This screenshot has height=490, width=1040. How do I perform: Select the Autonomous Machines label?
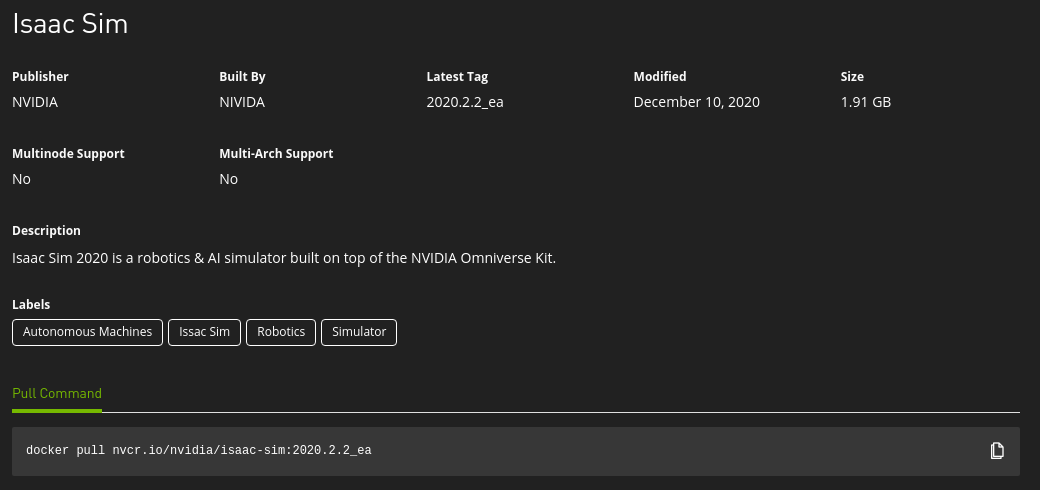point(88,332)
